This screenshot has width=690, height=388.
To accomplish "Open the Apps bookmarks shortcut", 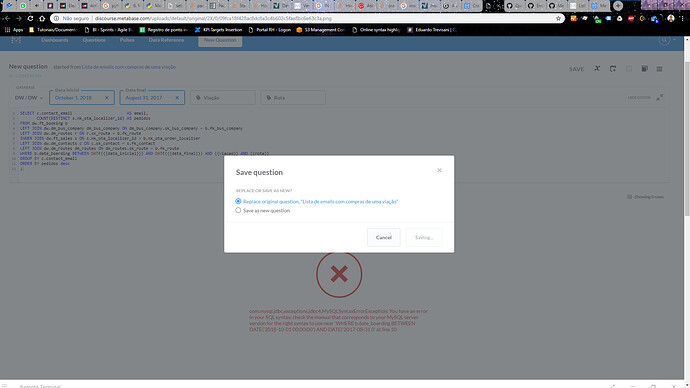I will tap(14, 30).
